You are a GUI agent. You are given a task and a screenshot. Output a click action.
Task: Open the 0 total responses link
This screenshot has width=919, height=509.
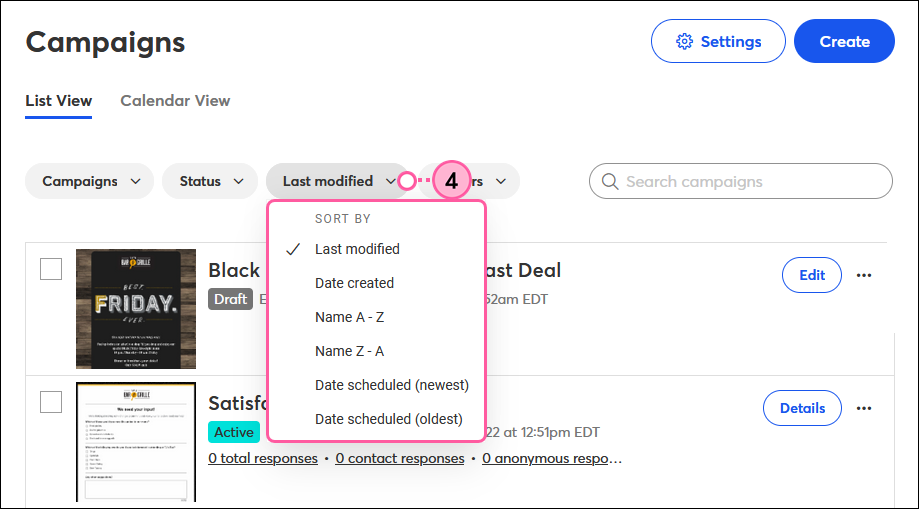(263, 459)
